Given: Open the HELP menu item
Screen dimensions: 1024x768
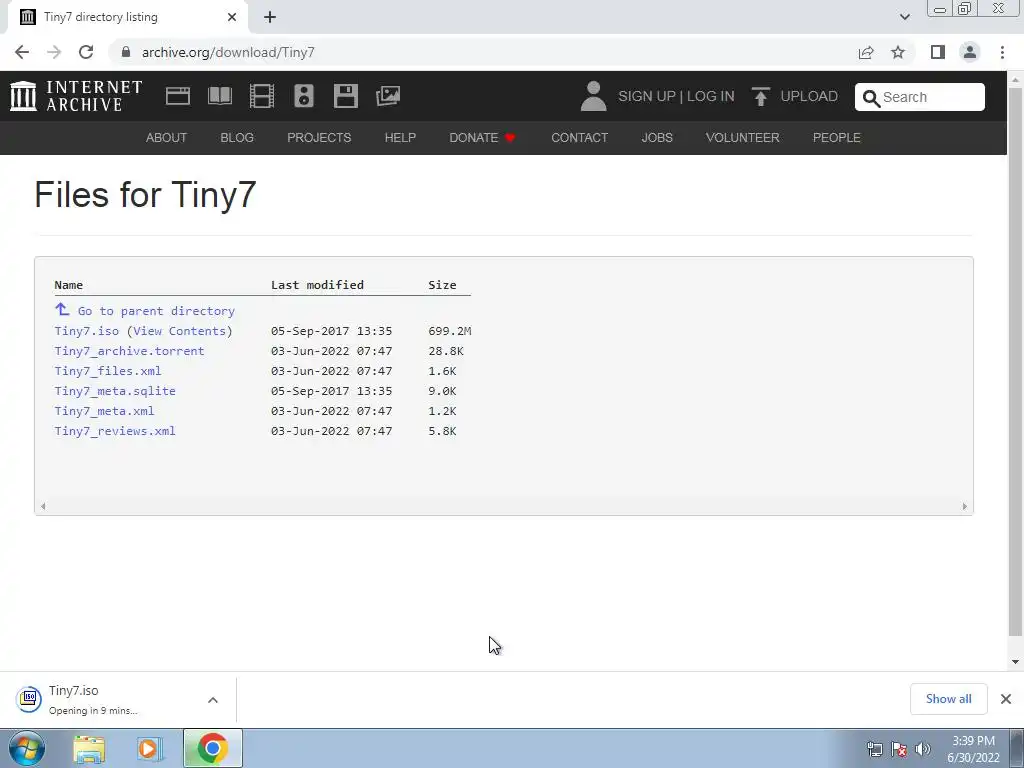Looking at the screenshot, I should click(400, 138).
